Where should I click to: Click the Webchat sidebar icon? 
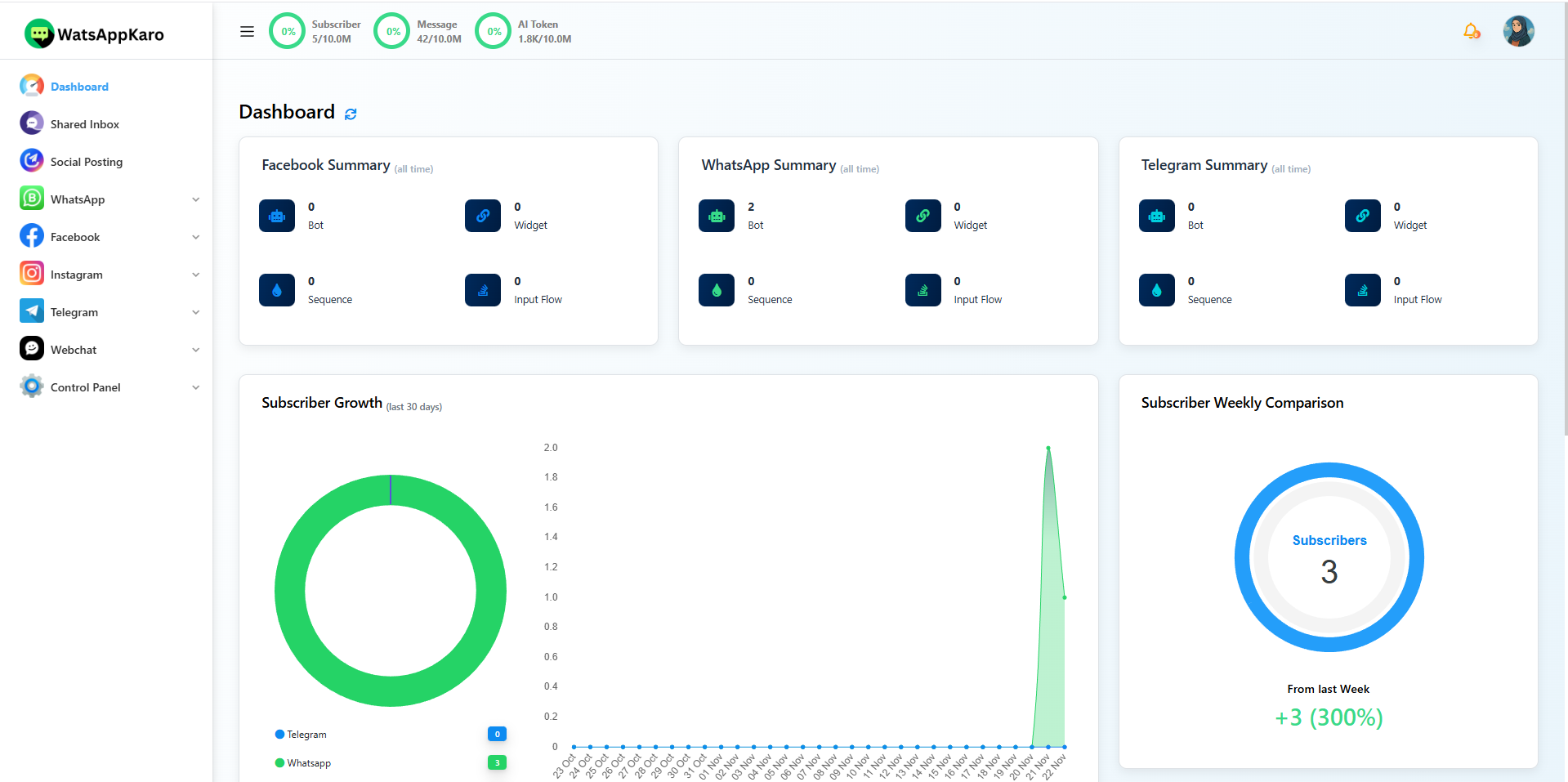tap(32, 349)
